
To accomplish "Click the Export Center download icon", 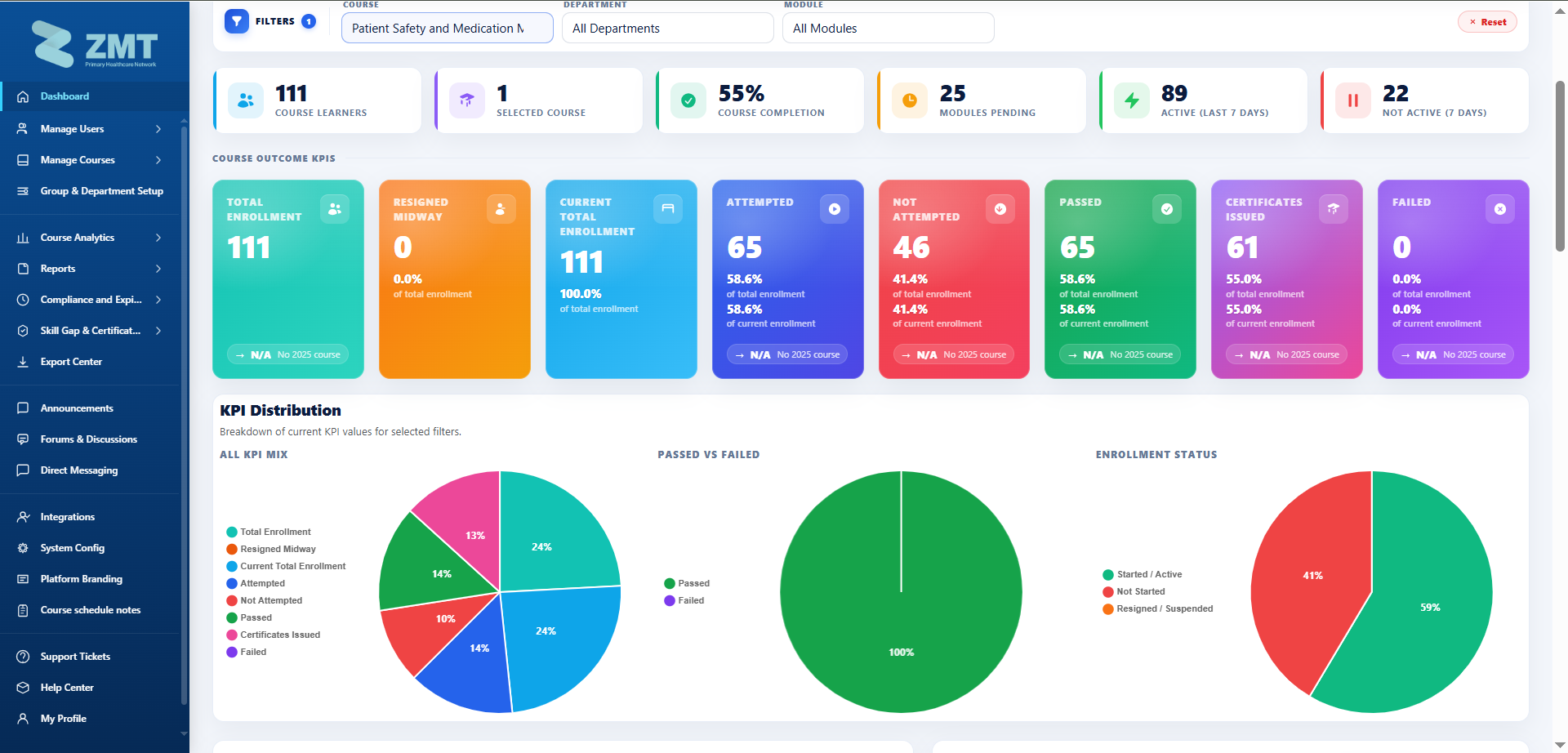I will click(23, 362).
